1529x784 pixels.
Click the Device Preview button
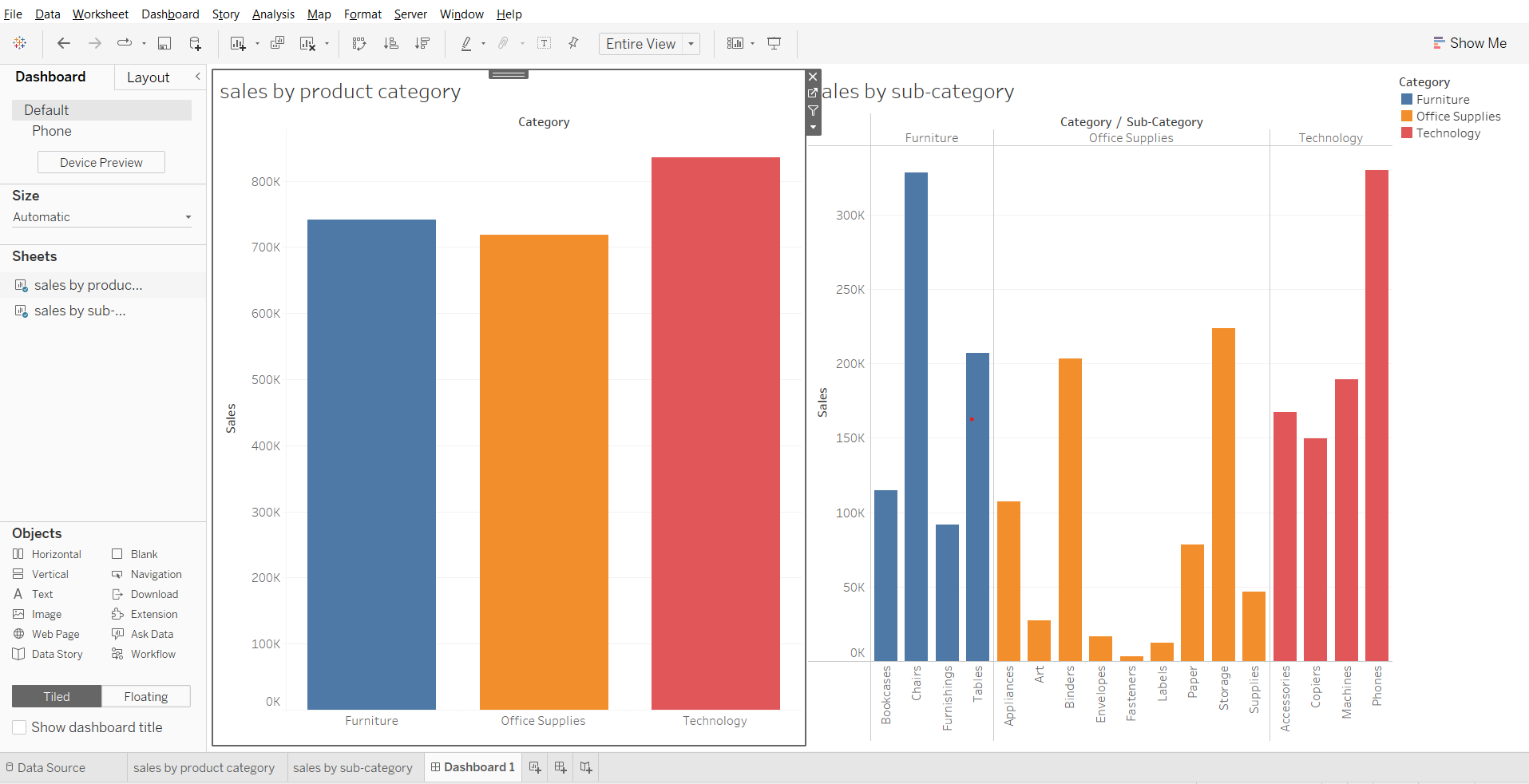point(101,162)
